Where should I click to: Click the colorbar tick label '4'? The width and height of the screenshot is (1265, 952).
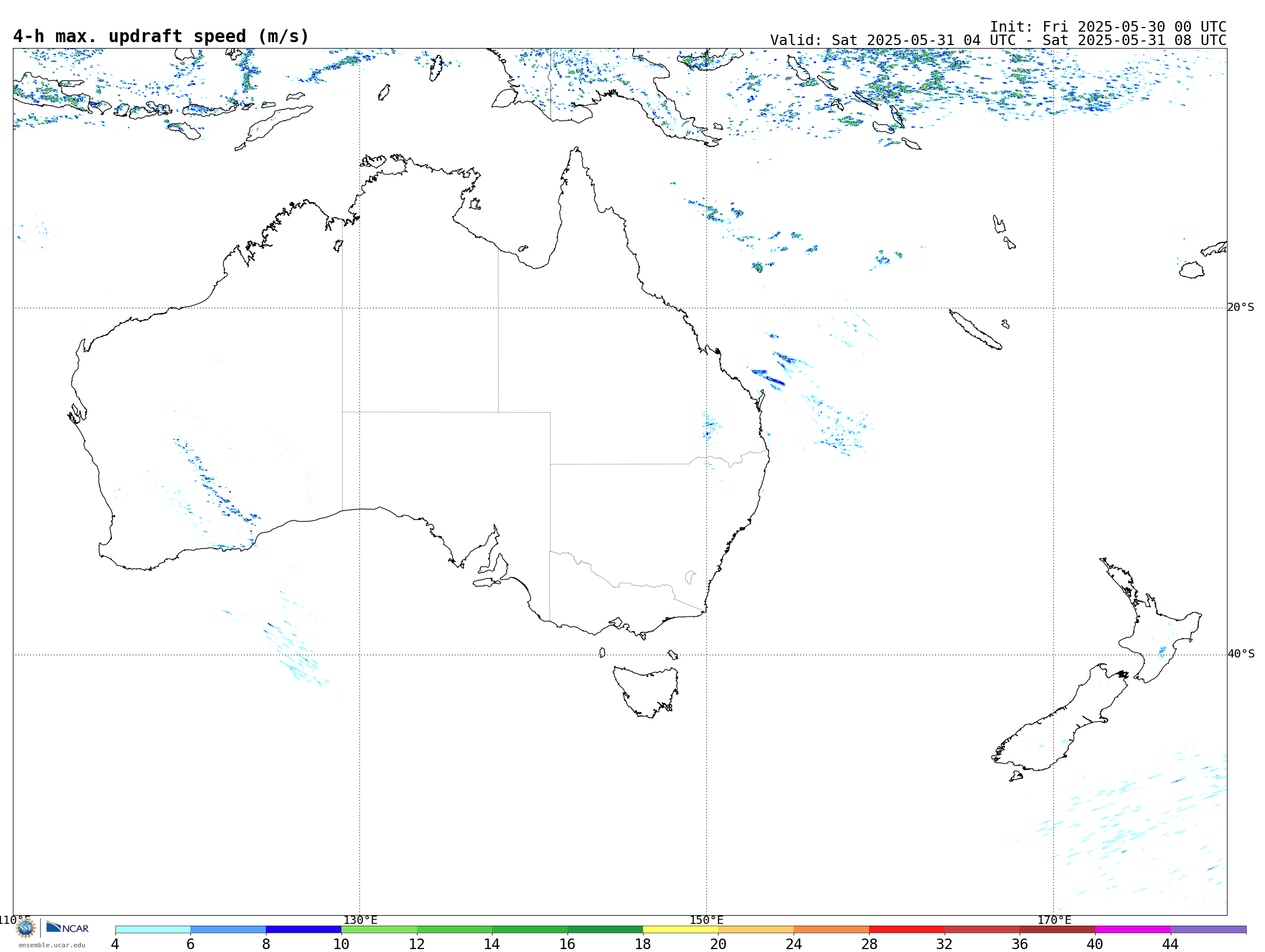[115, 944]
